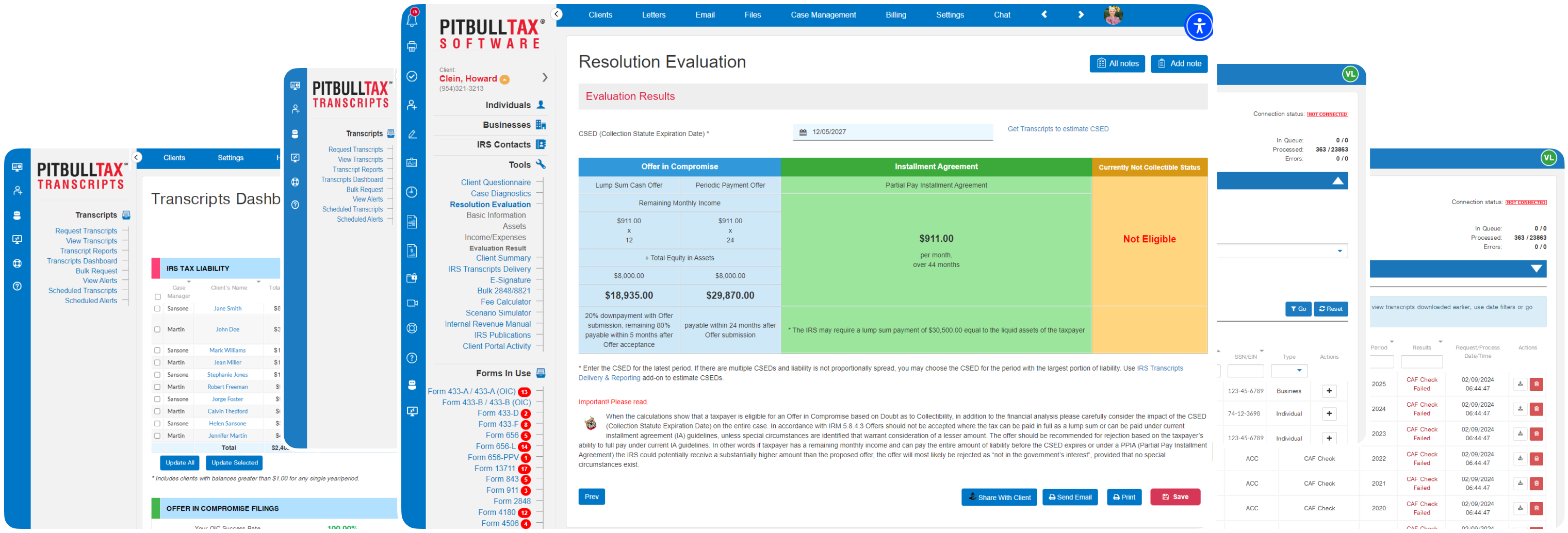Click the SSN/EIN filter text box

tap(1246, 371)
